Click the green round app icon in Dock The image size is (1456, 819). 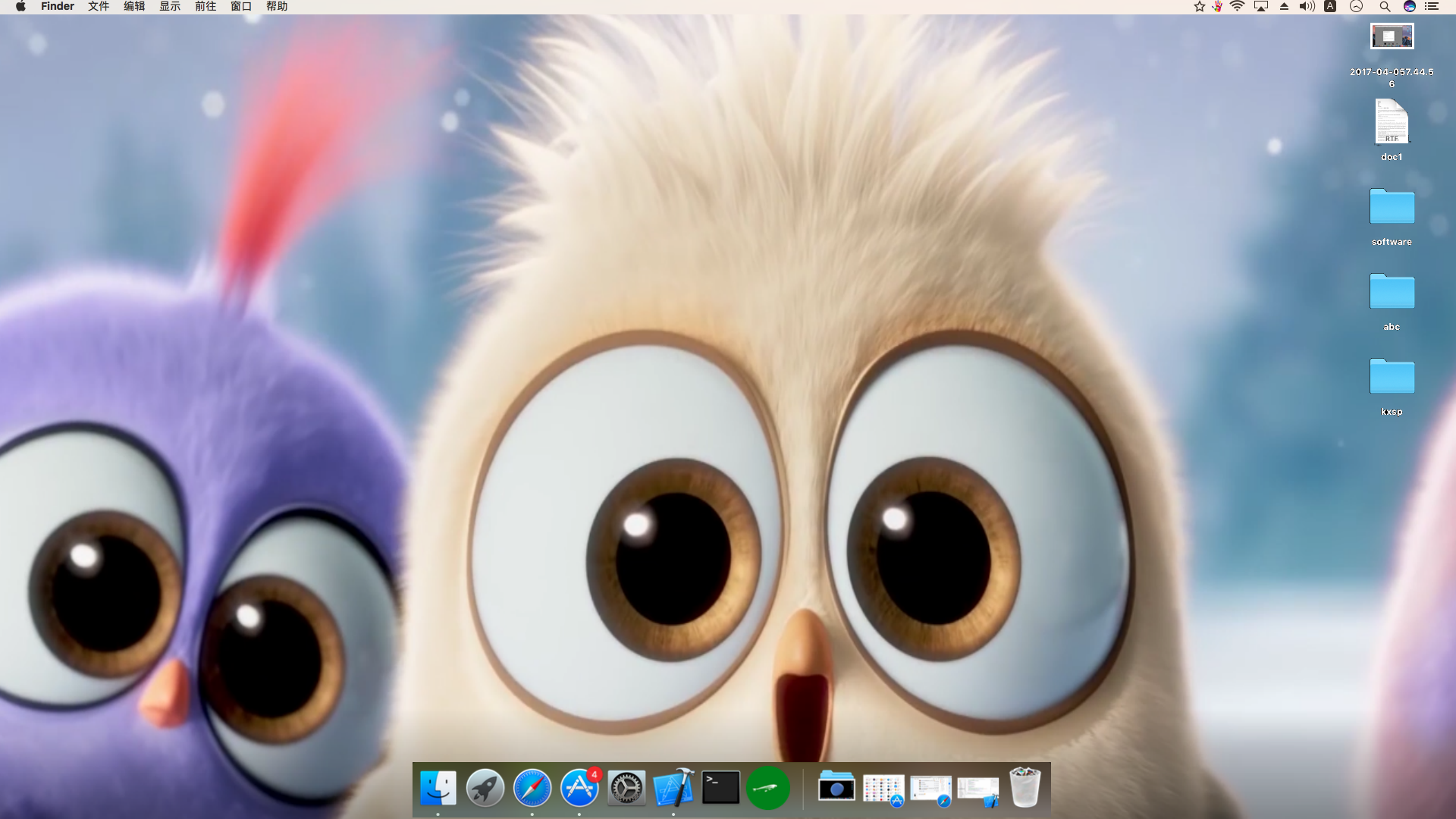tap(767, 788)
